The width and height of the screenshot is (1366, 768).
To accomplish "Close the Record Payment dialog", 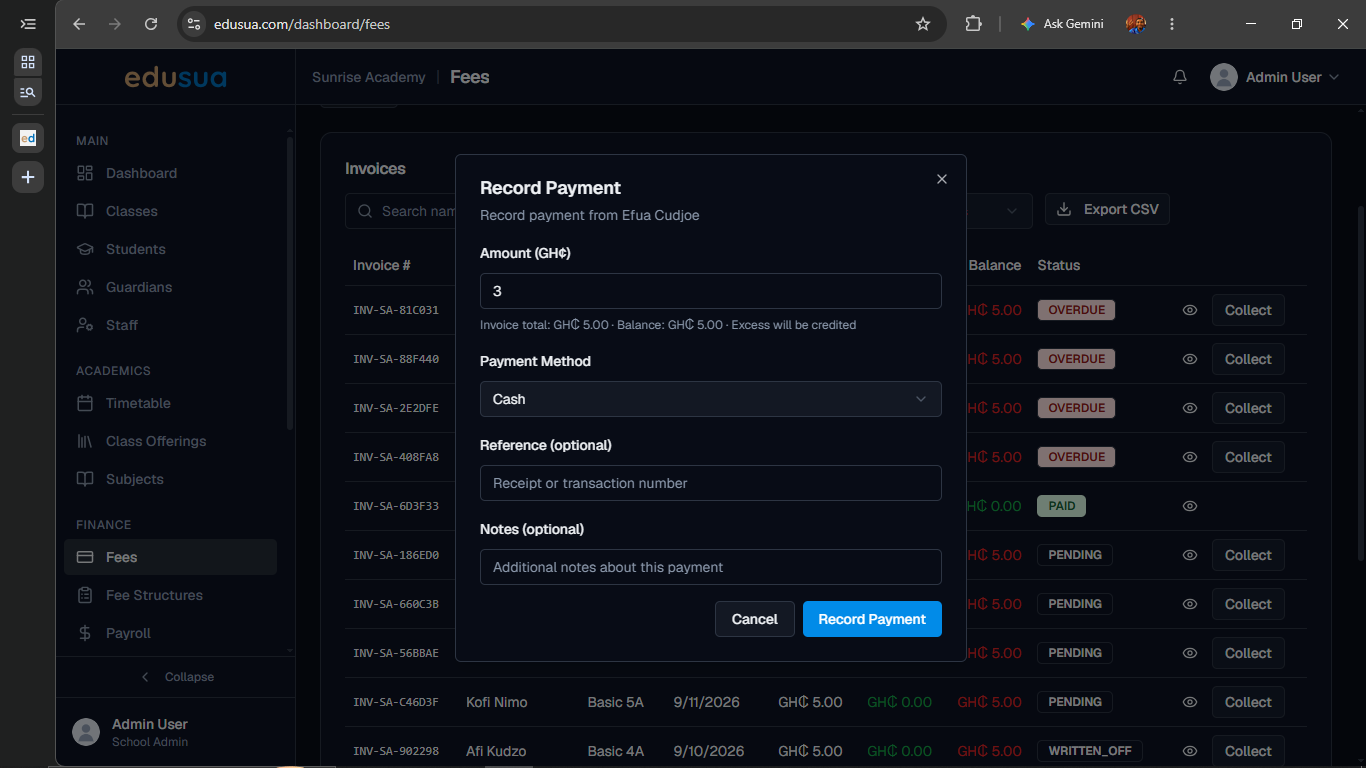I will 941,179.
